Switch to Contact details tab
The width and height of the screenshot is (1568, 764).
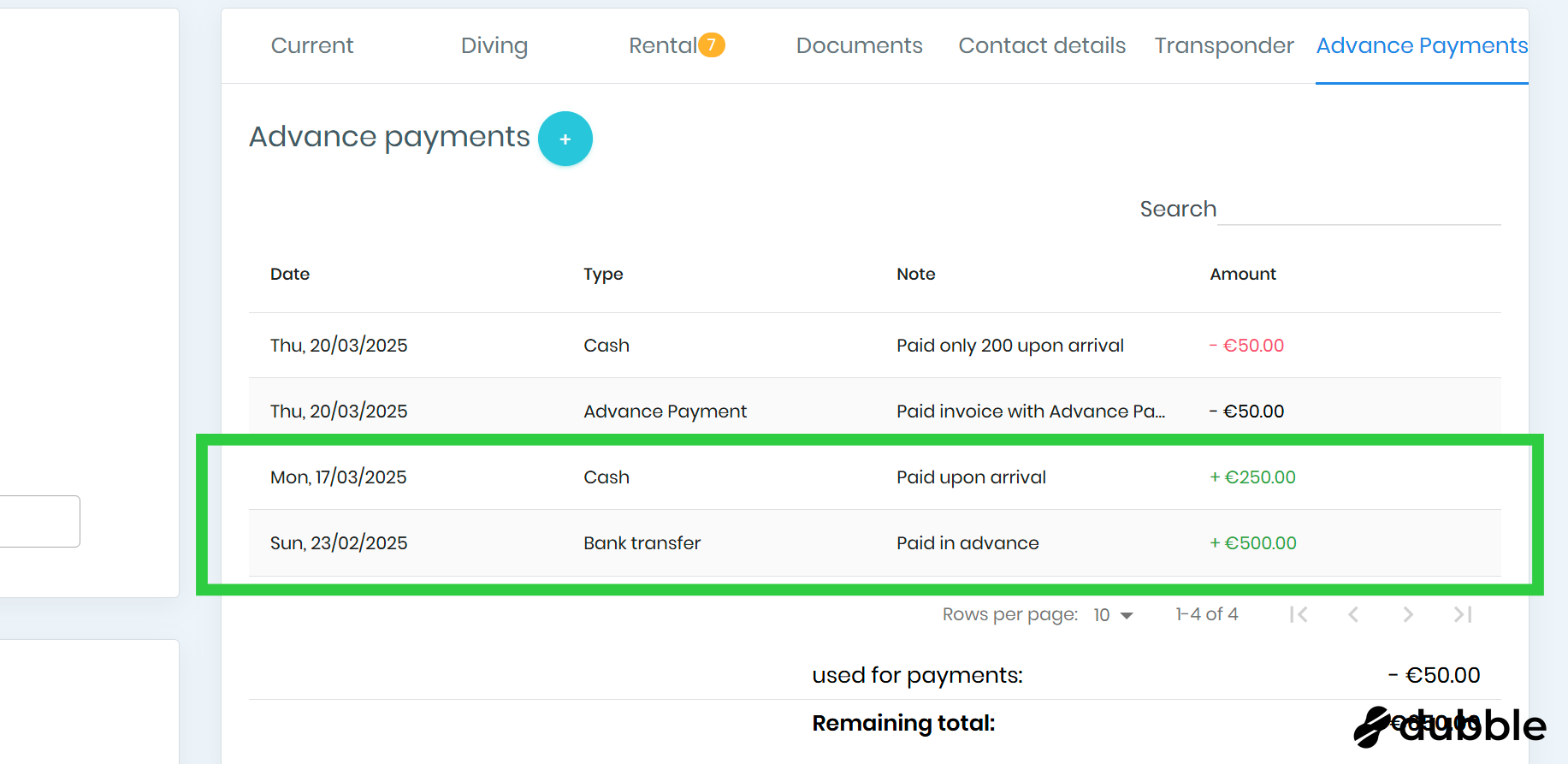1041,45
